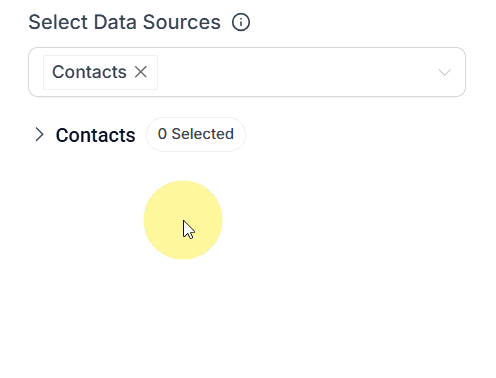Click the circled i information symbol
The width and height of the screenshot is (496, 378).
tap(241, 22)
